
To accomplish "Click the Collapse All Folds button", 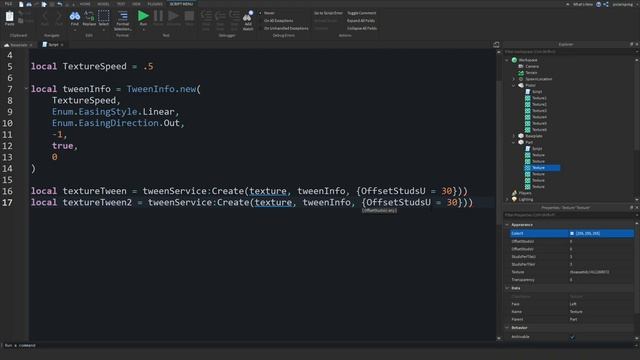I will 362,29.
